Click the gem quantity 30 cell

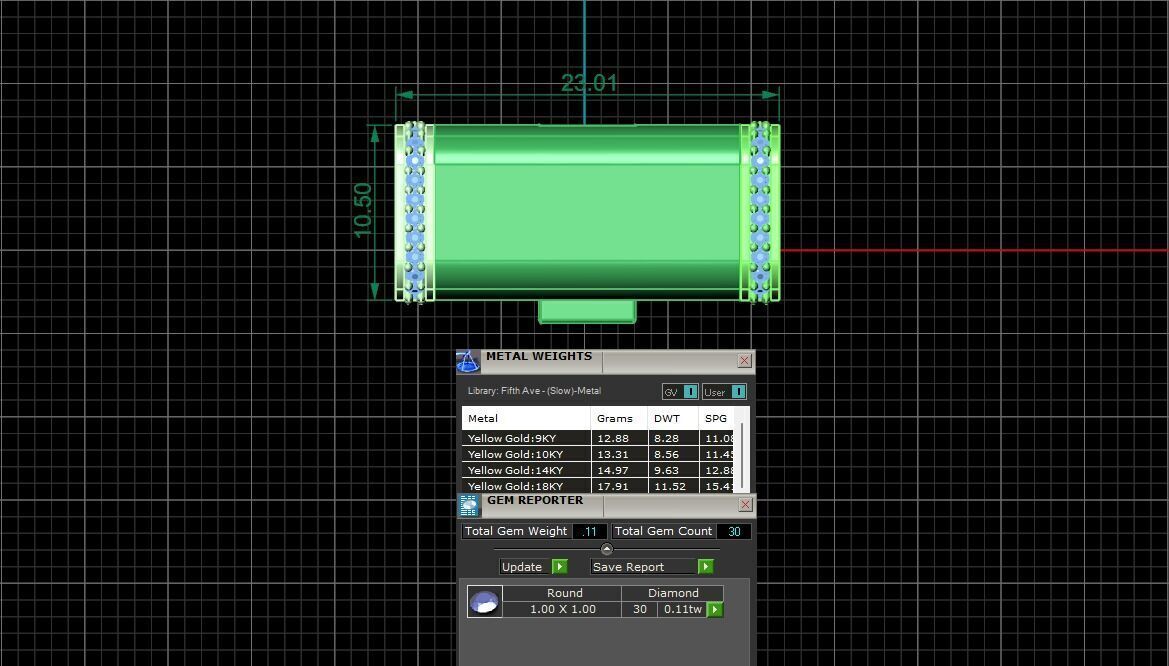point(640,609)
